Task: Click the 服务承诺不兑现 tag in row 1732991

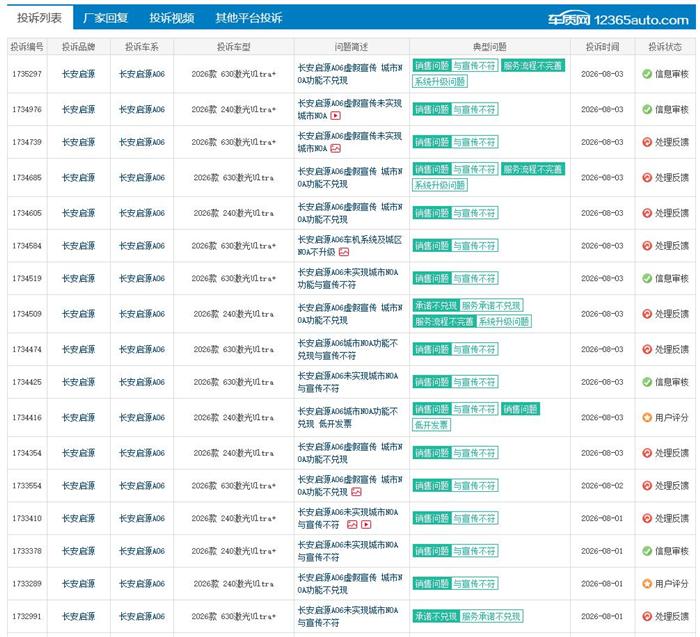Action: click(491, 616)
